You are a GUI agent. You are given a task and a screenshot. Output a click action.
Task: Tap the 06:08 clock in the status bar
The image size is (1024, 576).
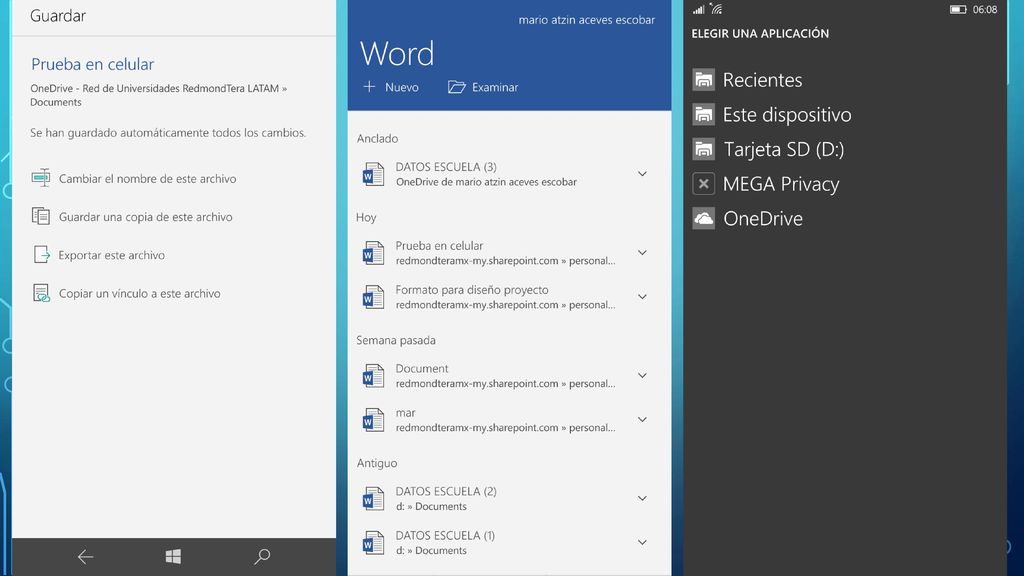tap(985, 9)
